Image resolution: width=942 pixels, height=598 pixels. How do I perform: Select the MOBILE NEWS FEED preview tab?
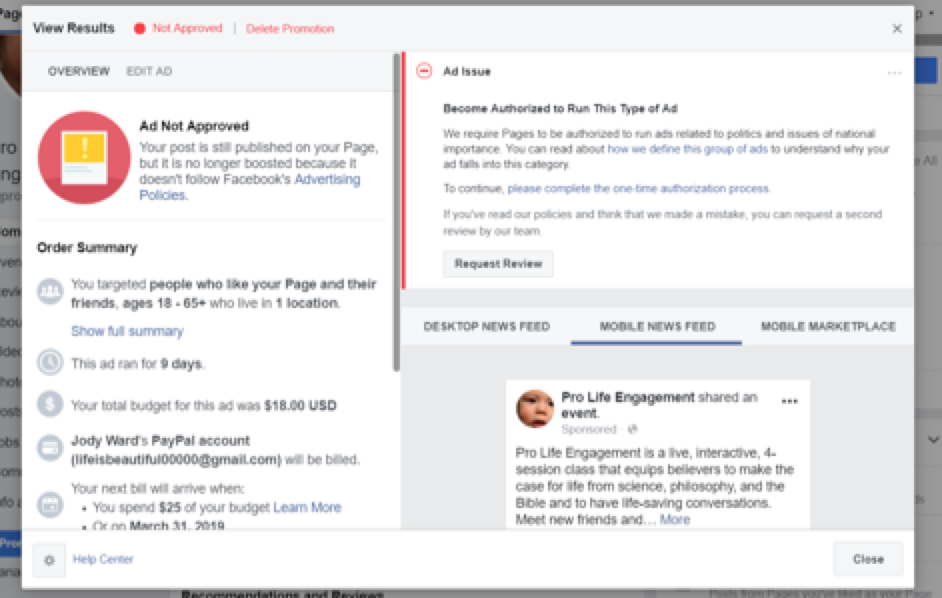coord(657,326)
